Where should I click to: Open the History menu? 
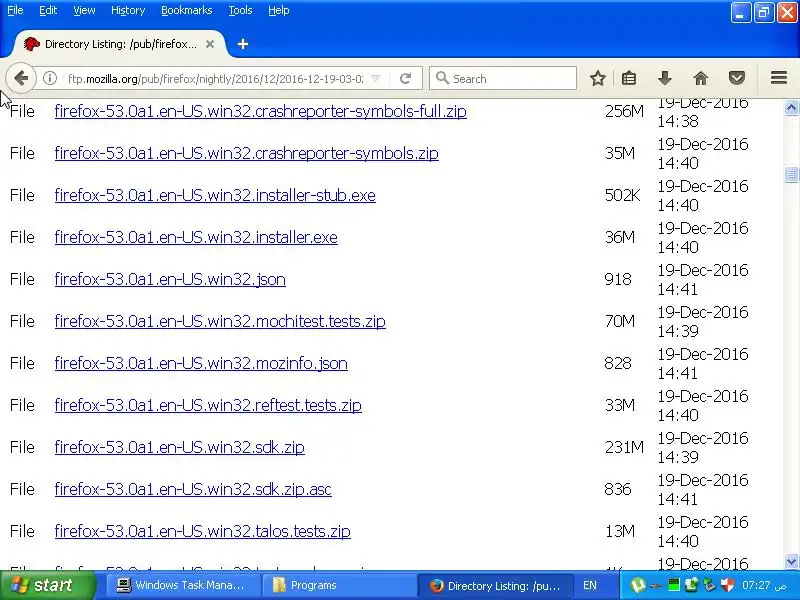128,10
